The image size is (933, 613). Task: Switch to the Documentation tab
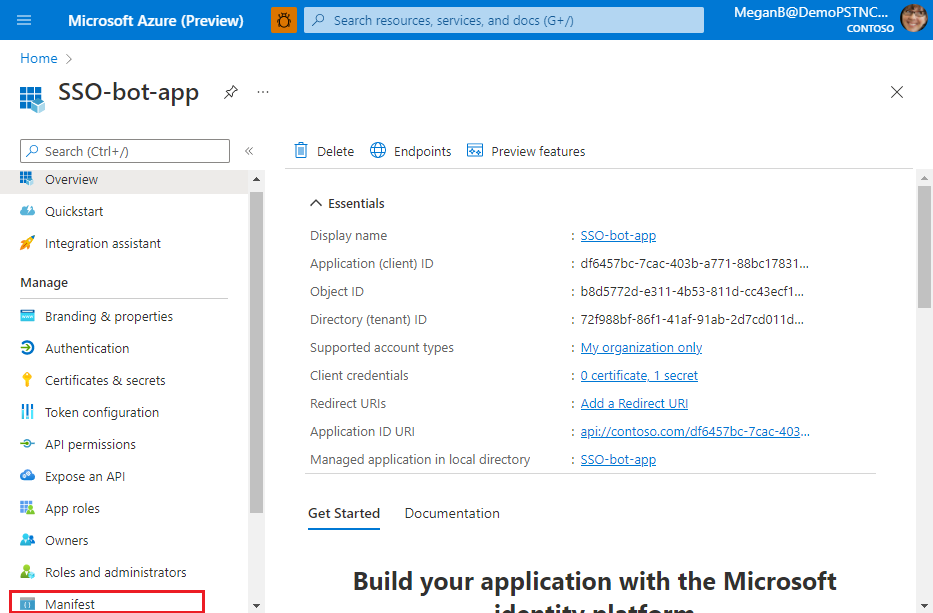tap(452, 513)
